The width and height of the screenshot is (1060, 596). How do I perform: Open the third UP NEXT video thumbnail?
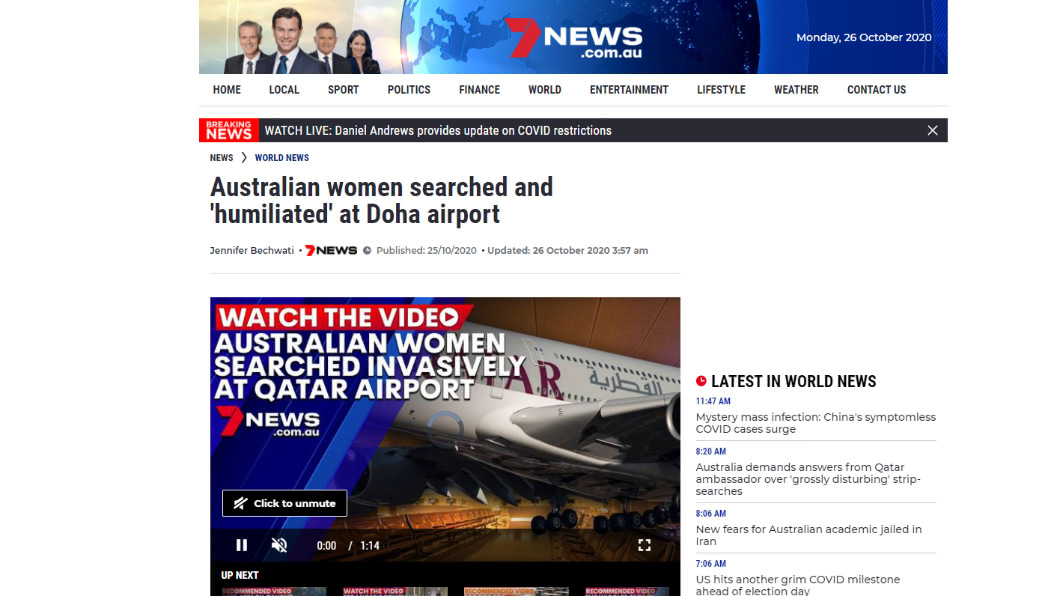[516, 591]
